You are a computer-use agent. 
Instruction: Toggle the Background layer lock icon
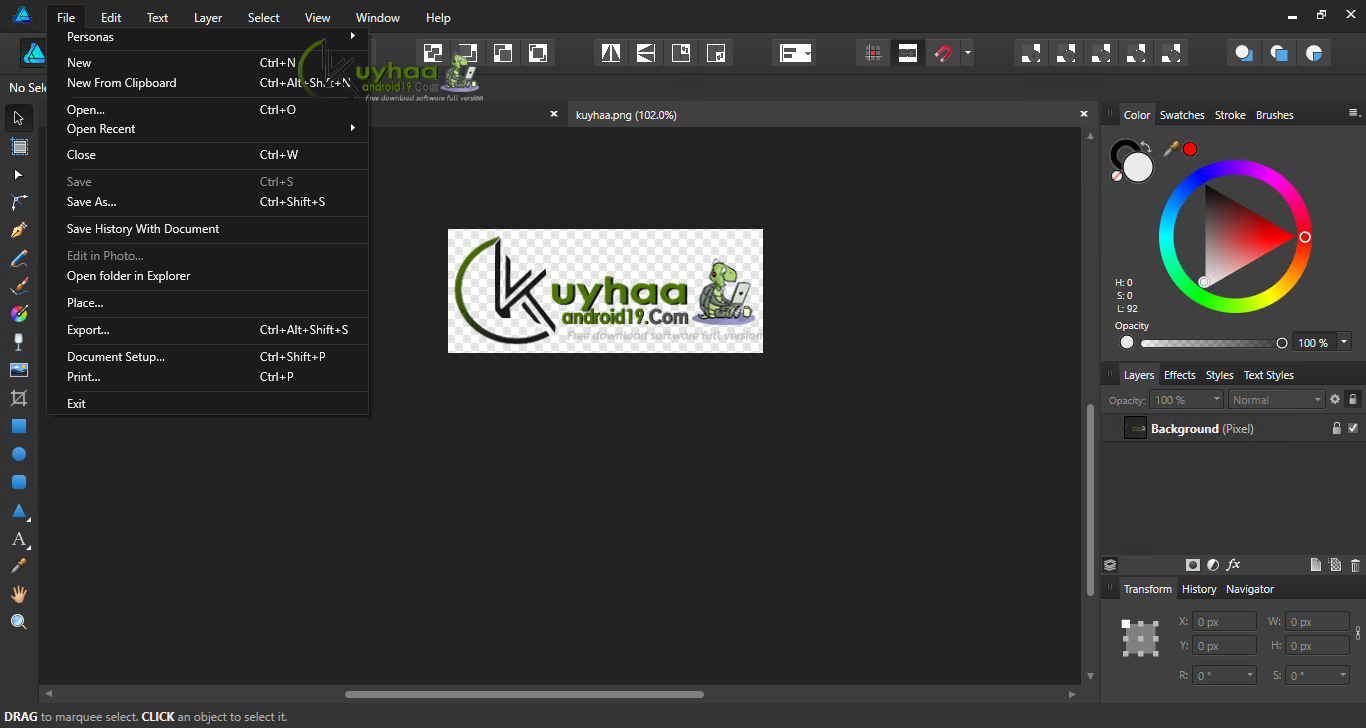point(1337,428)
